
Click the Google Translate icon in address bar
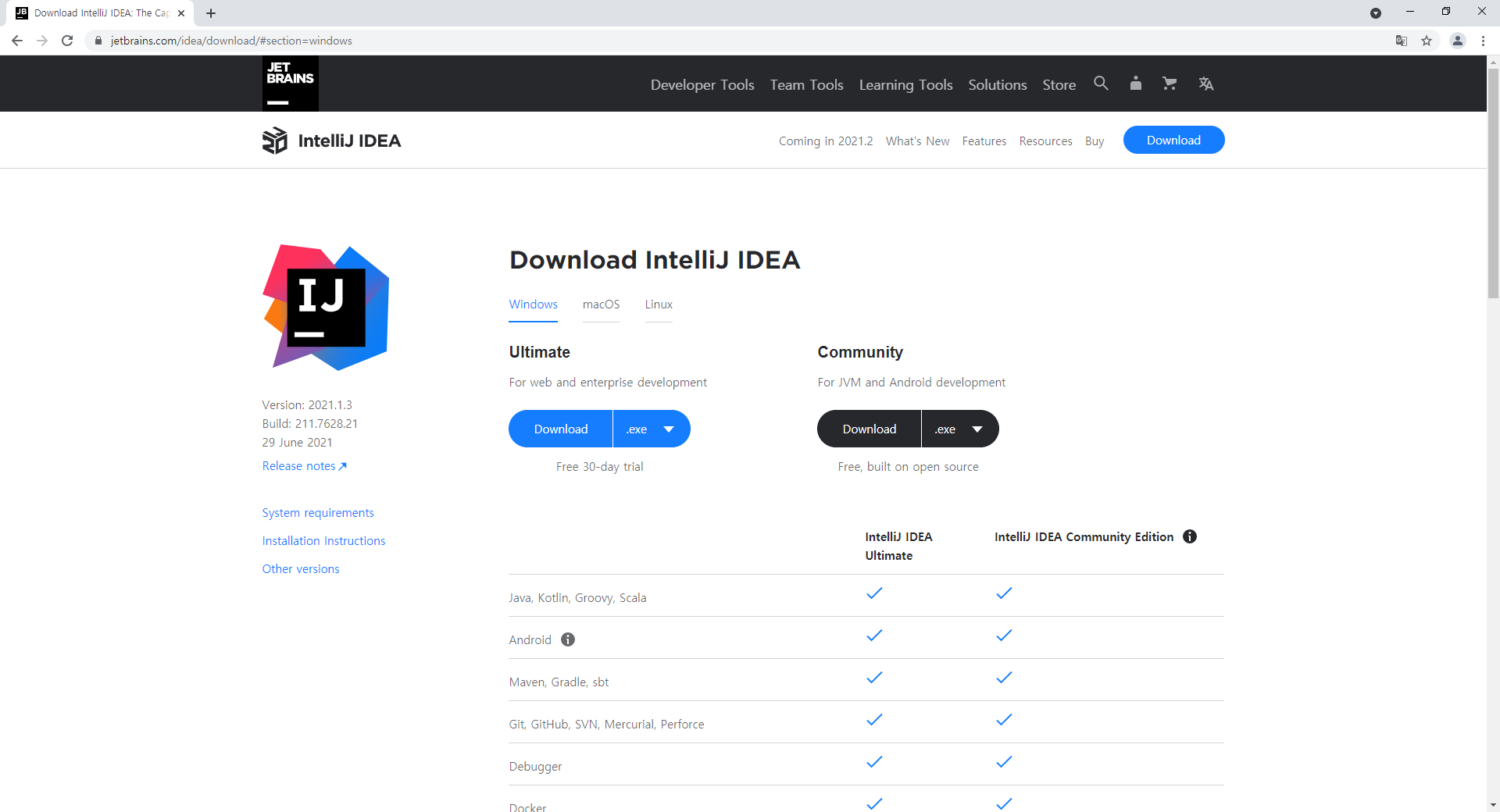tap(1402, 41)
